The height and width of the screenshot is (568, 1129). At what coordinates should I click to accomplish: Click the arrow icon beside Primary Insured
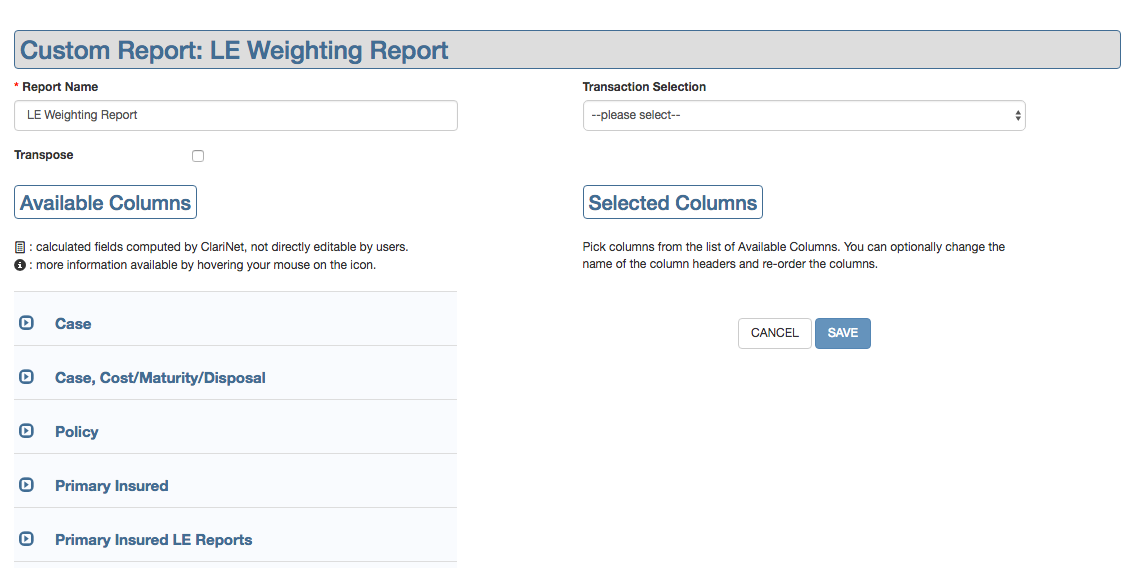click(x=27, y=485)
